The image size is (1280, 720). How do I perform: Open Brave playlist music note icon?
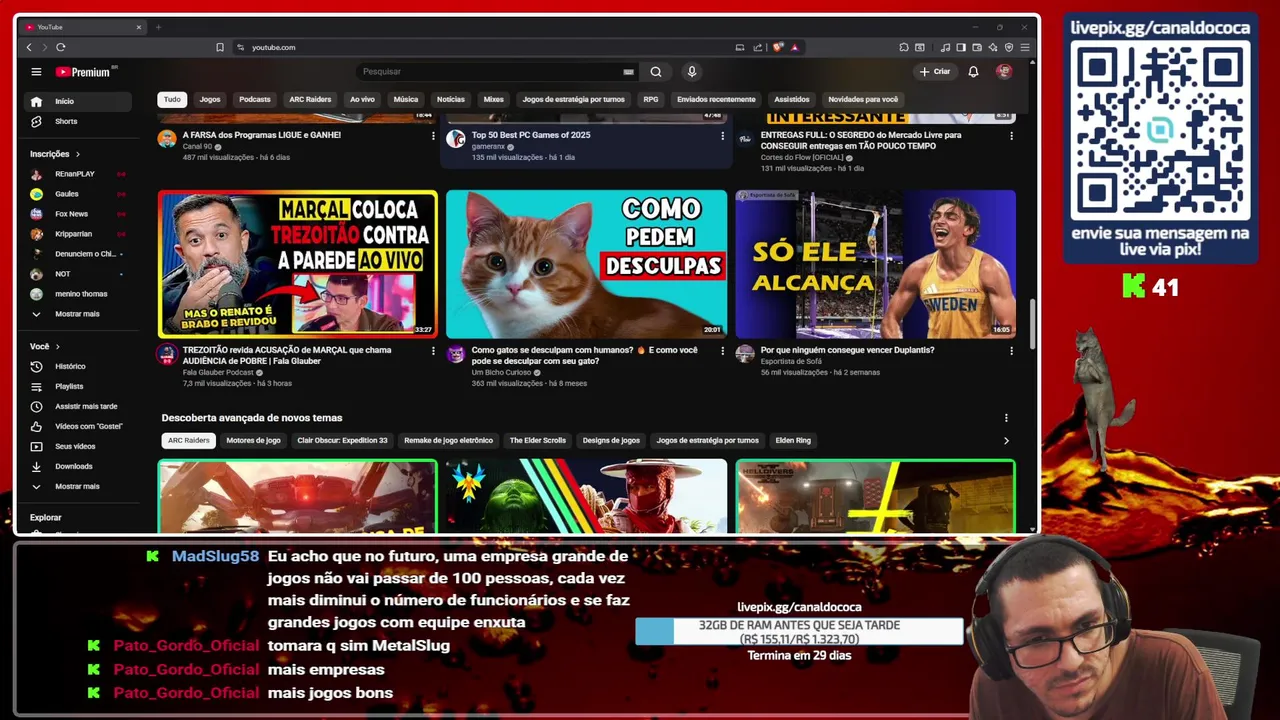coord(946,47)
